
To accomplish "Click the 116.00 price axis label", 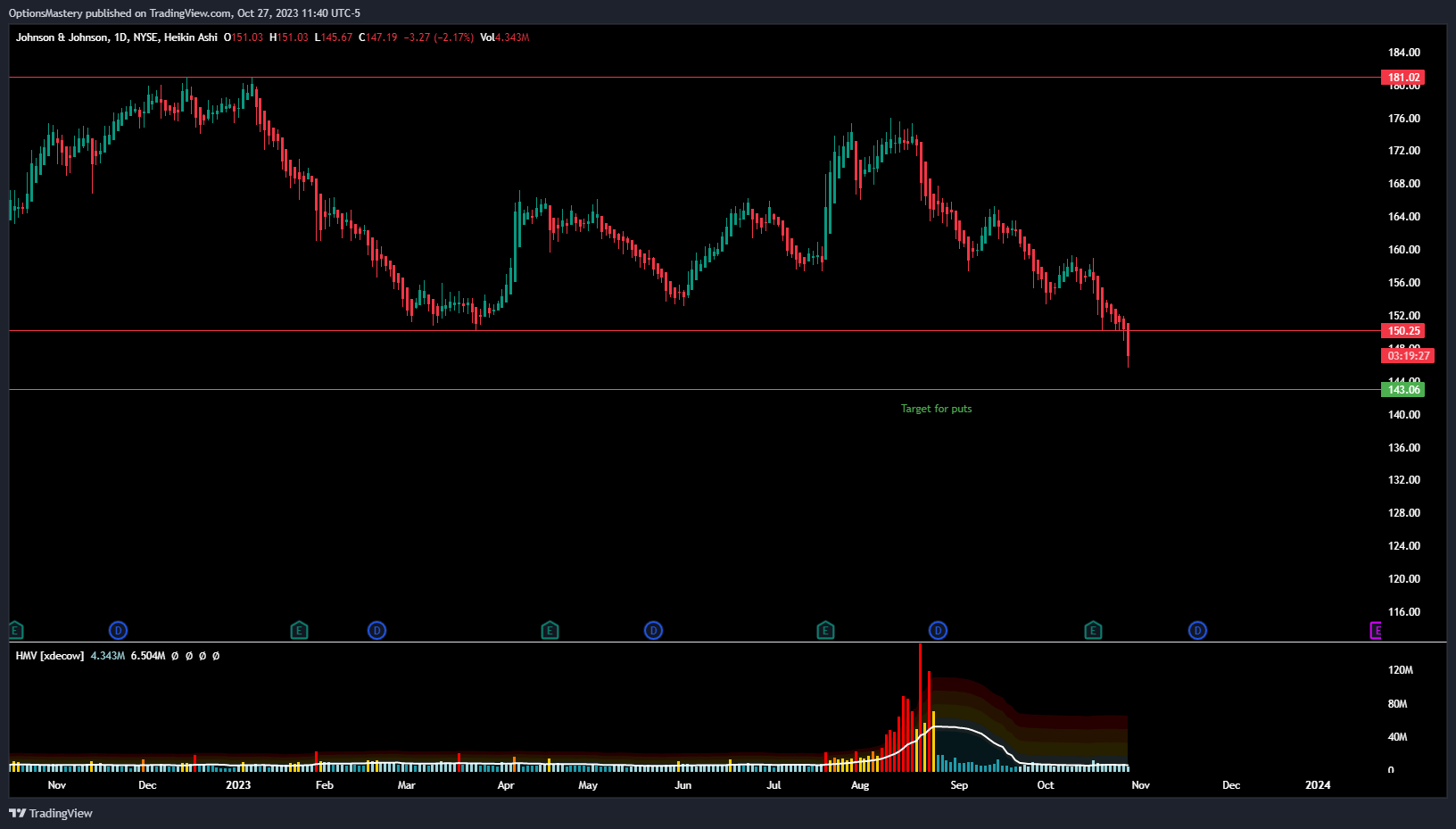I will [x=1403, y=612].
